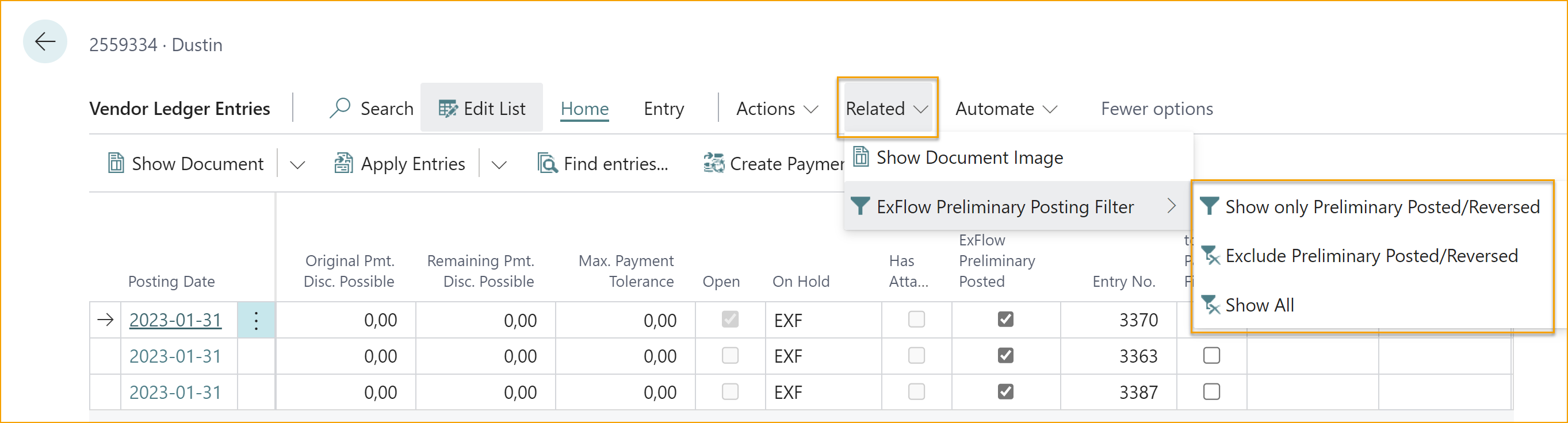The image size is (1568, 423).
Task: Open posting date link for entry 3387
Action: coord(175,392)
